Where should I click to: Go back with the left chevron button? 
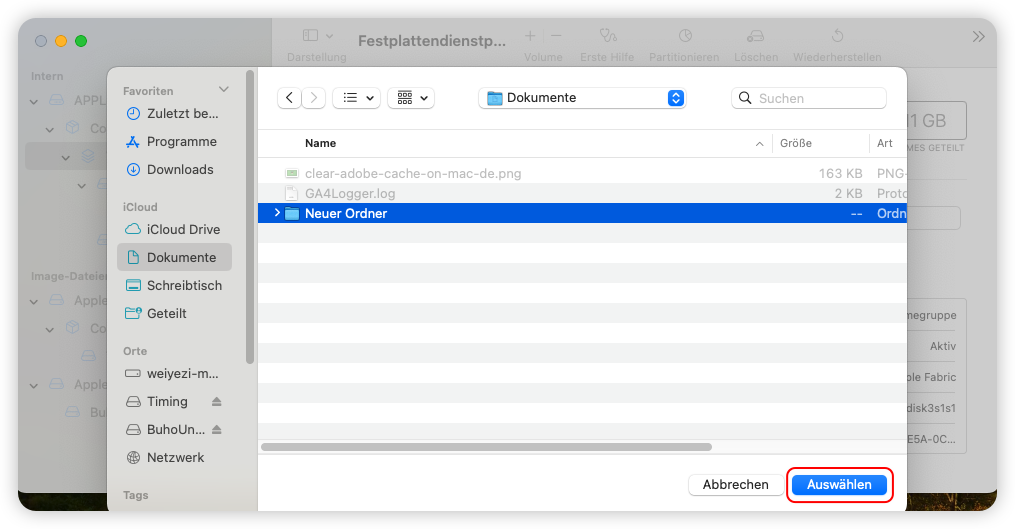pyautogui.click(x=289, y=98)
